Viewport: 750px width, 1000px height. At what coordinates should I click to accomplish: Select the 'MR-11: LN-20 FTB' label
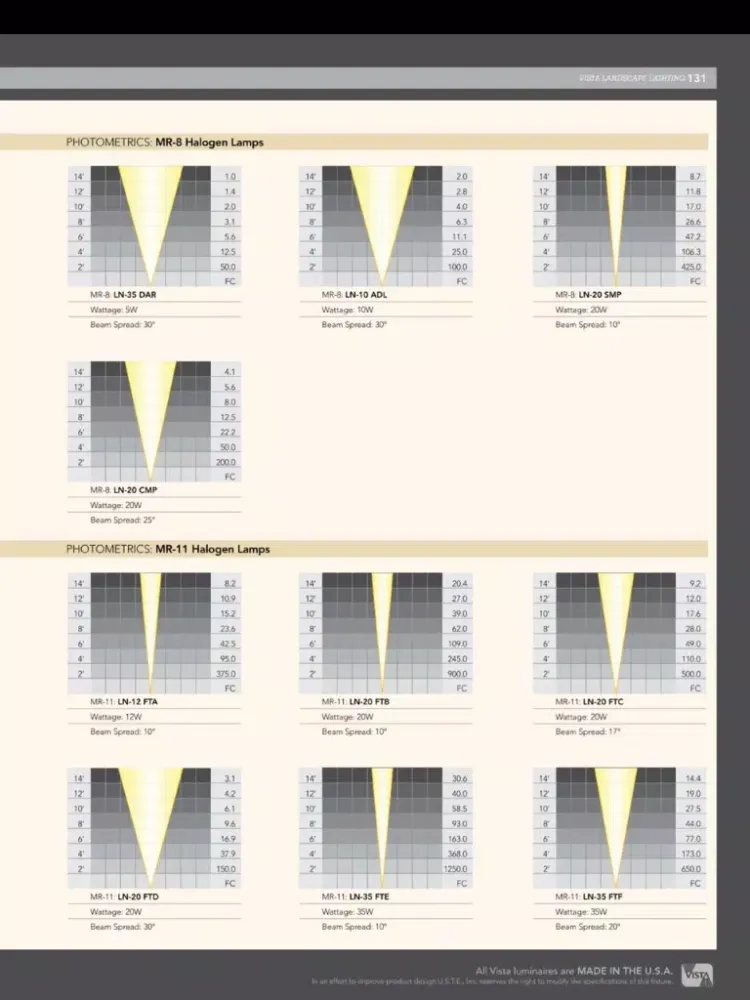pyautogui.click(x=356, y=702)
